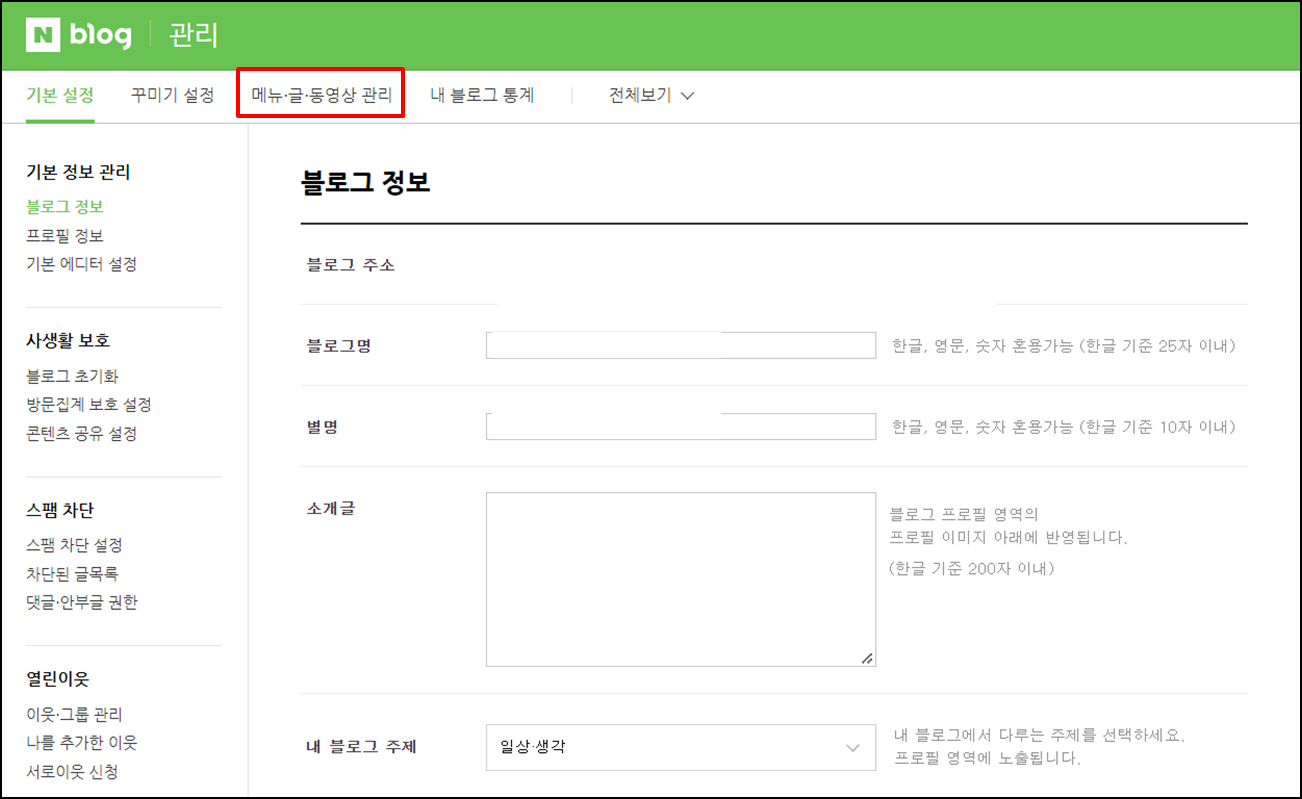Screen dimensions: 1302x799
Task: Select the 내 블로그 통계 tab
Action: click(x=480, y=95)
